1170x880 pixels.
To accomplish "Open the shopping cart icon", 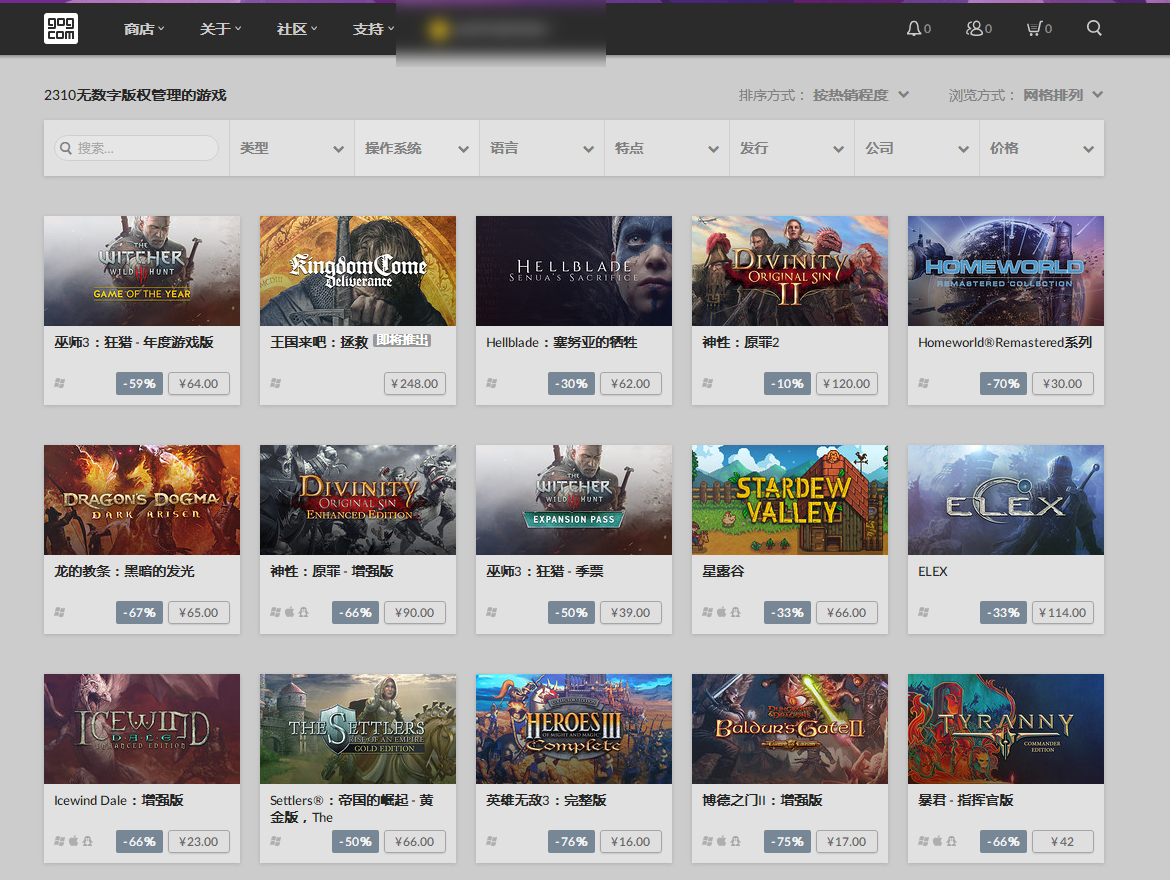I will pos(1034,28).
